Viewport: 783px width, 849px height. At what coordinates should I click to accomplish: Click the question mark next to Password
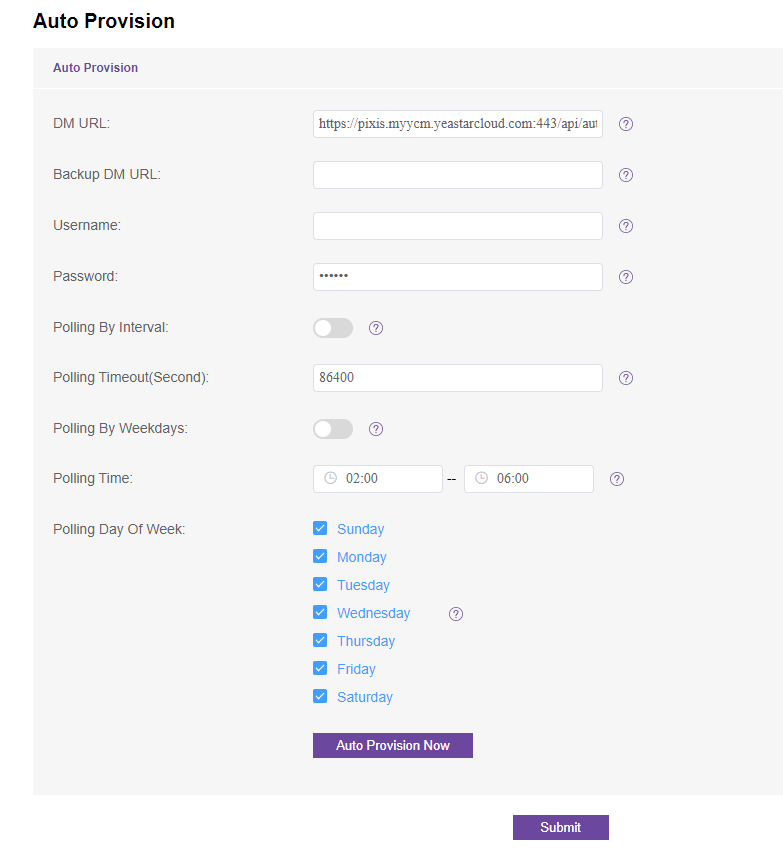(x=625, y=277)
